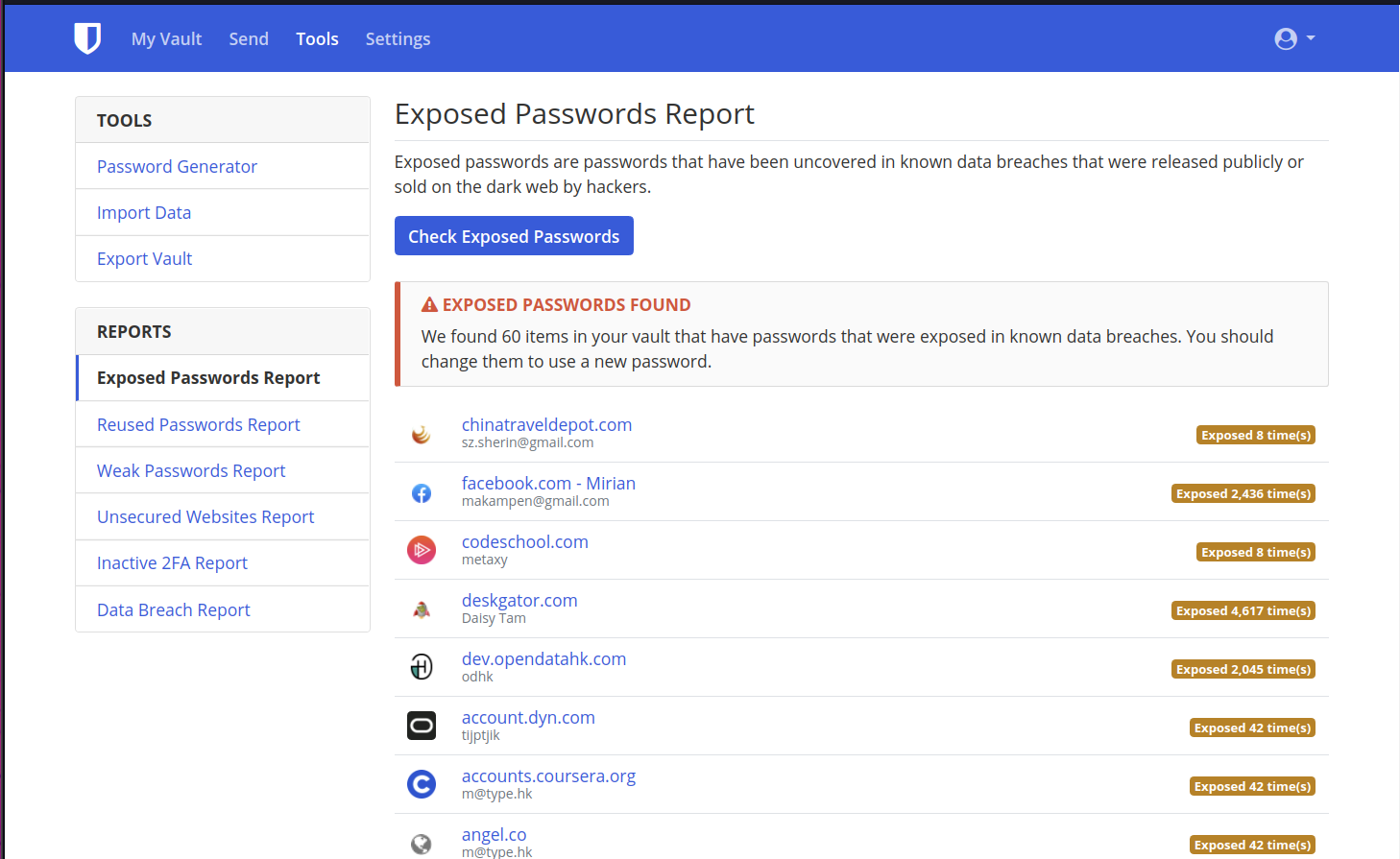The width and height of the screenshot is (1400, 859).
Task: Open deskgator.com vault item
Action: coord(519,600)
